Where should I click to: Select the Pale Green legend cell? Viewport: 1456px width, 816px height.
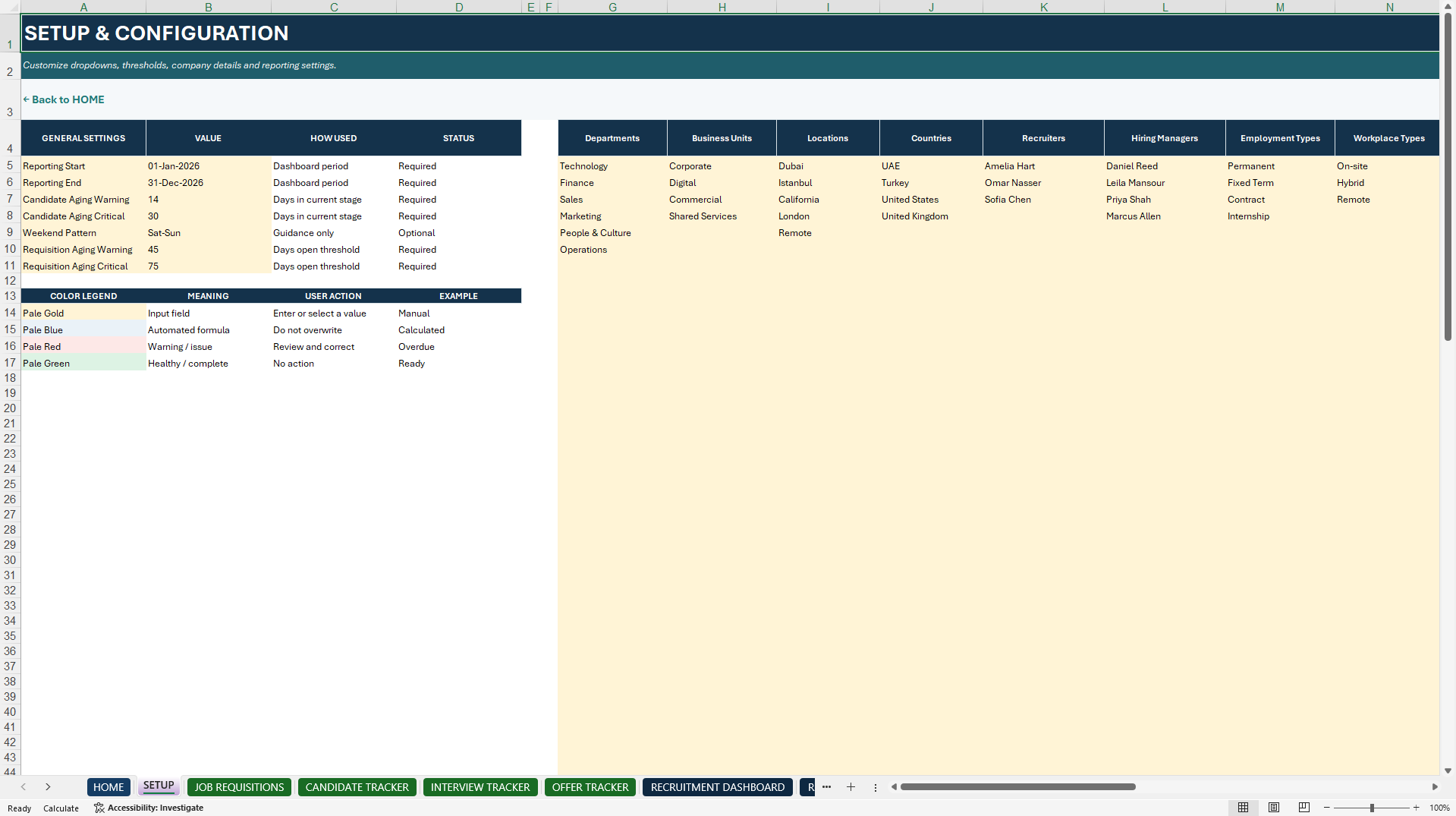pyautogui.click(x=83, y=364)
